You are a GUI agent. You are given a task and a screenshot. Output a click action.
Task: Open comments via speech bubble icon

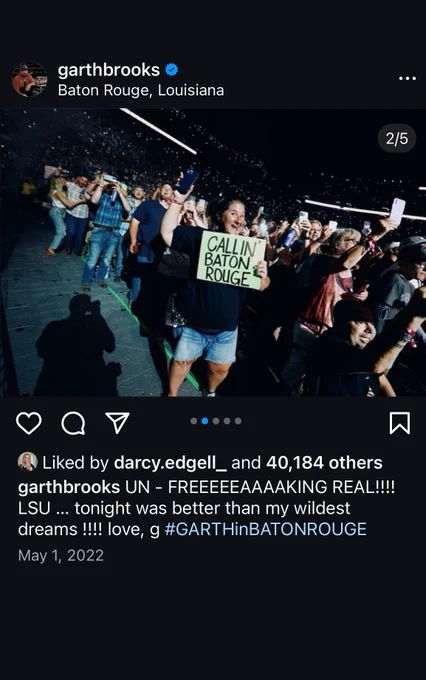coord(73,423)
